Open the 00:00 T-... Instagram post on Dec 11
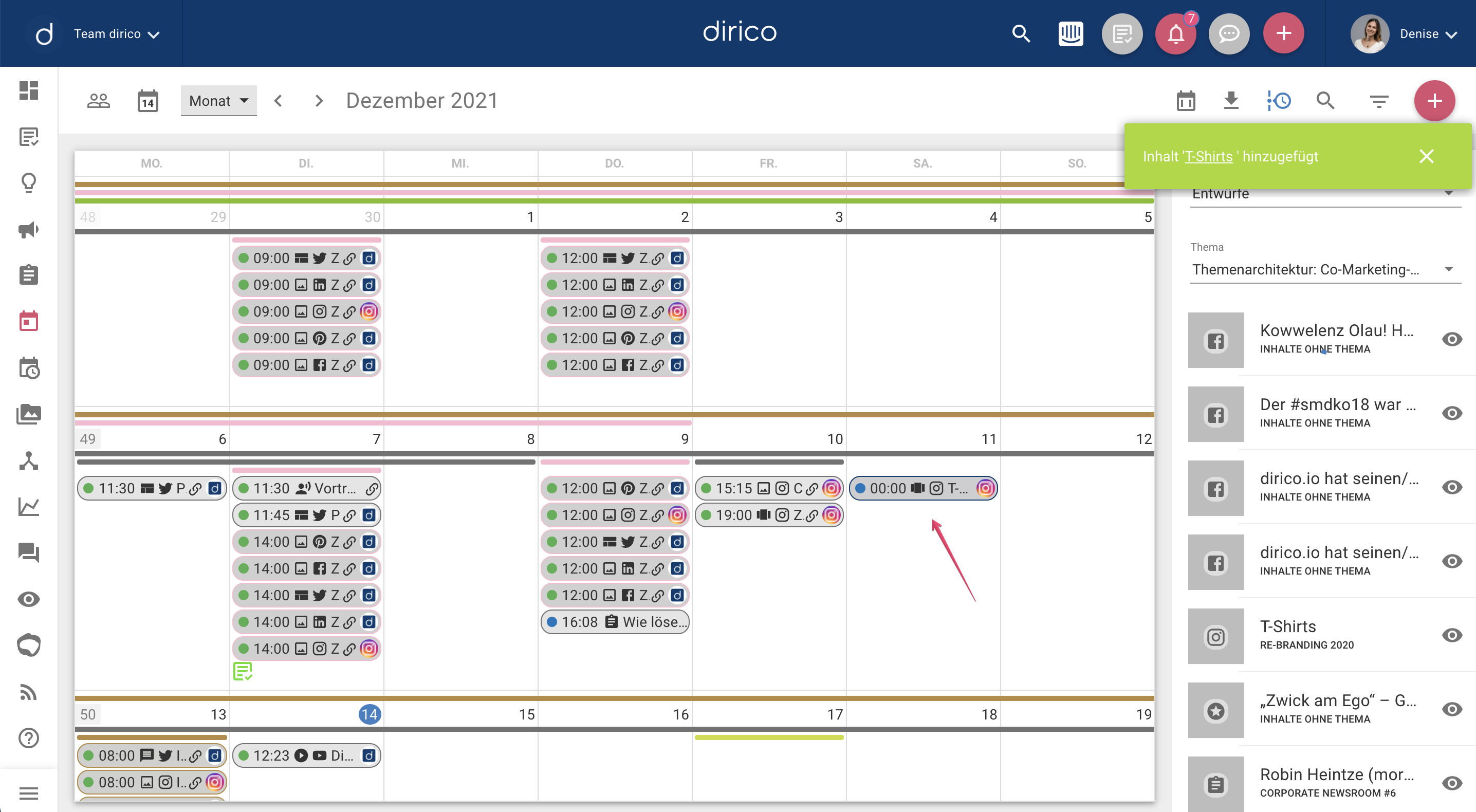The height and width of the screenshot is (812, 1476). tap(924, 488)
